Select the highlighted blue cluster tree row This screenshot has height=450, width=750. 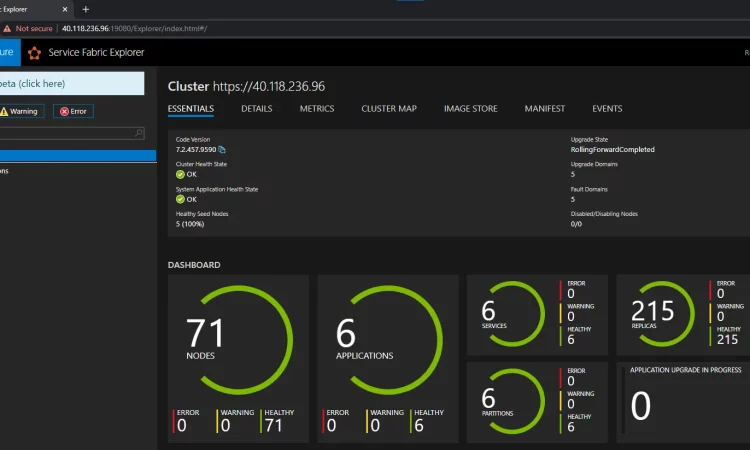pos(78,155)
